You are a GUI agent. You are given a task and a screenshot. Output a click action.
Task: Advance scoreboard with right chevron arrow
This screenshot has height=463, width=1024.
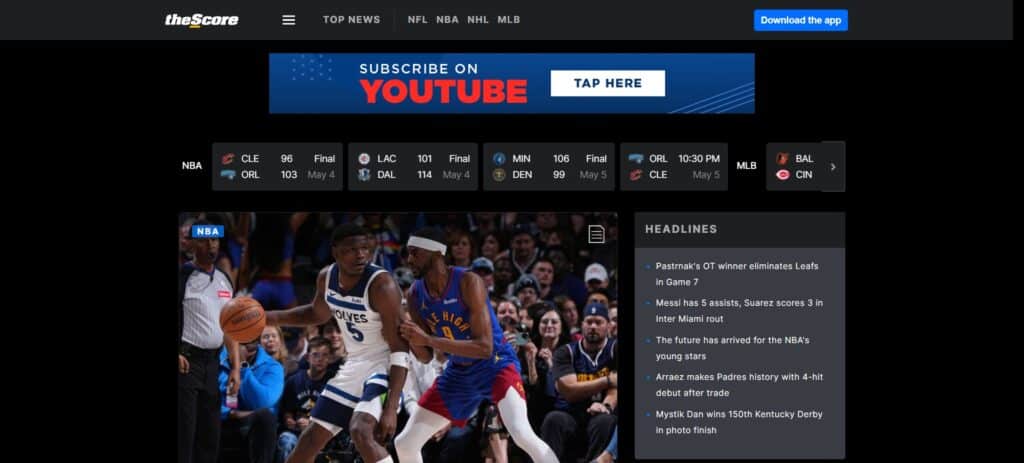pos(833,167)
